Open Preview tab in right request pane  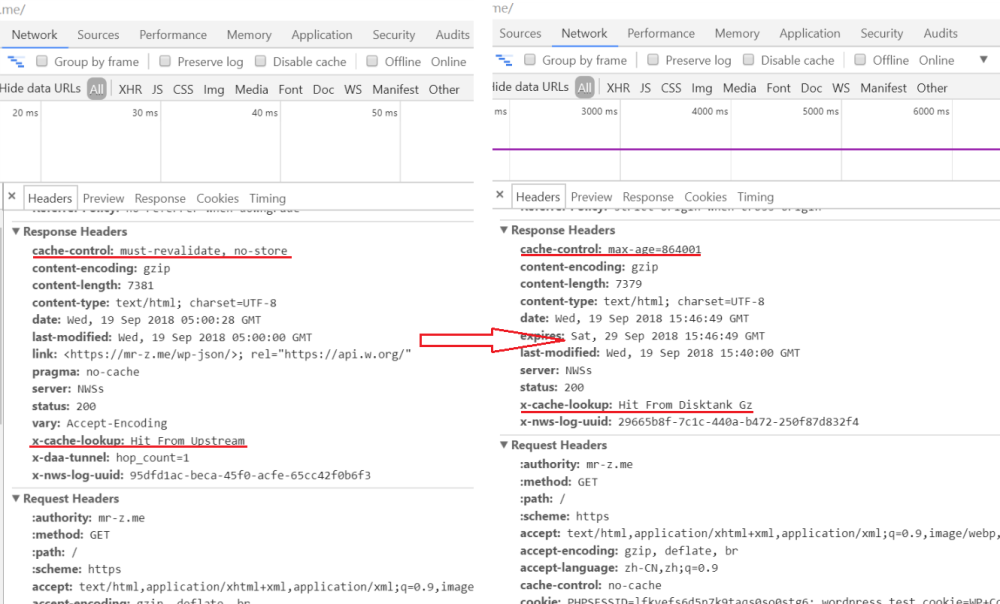(x=591, y=197)
